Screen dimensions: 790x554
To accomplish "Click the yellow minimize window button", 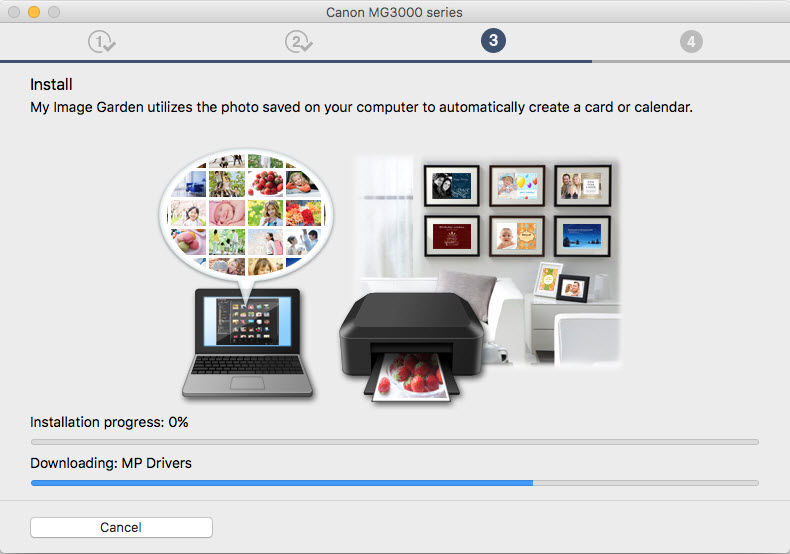I will tap(34, 12).
